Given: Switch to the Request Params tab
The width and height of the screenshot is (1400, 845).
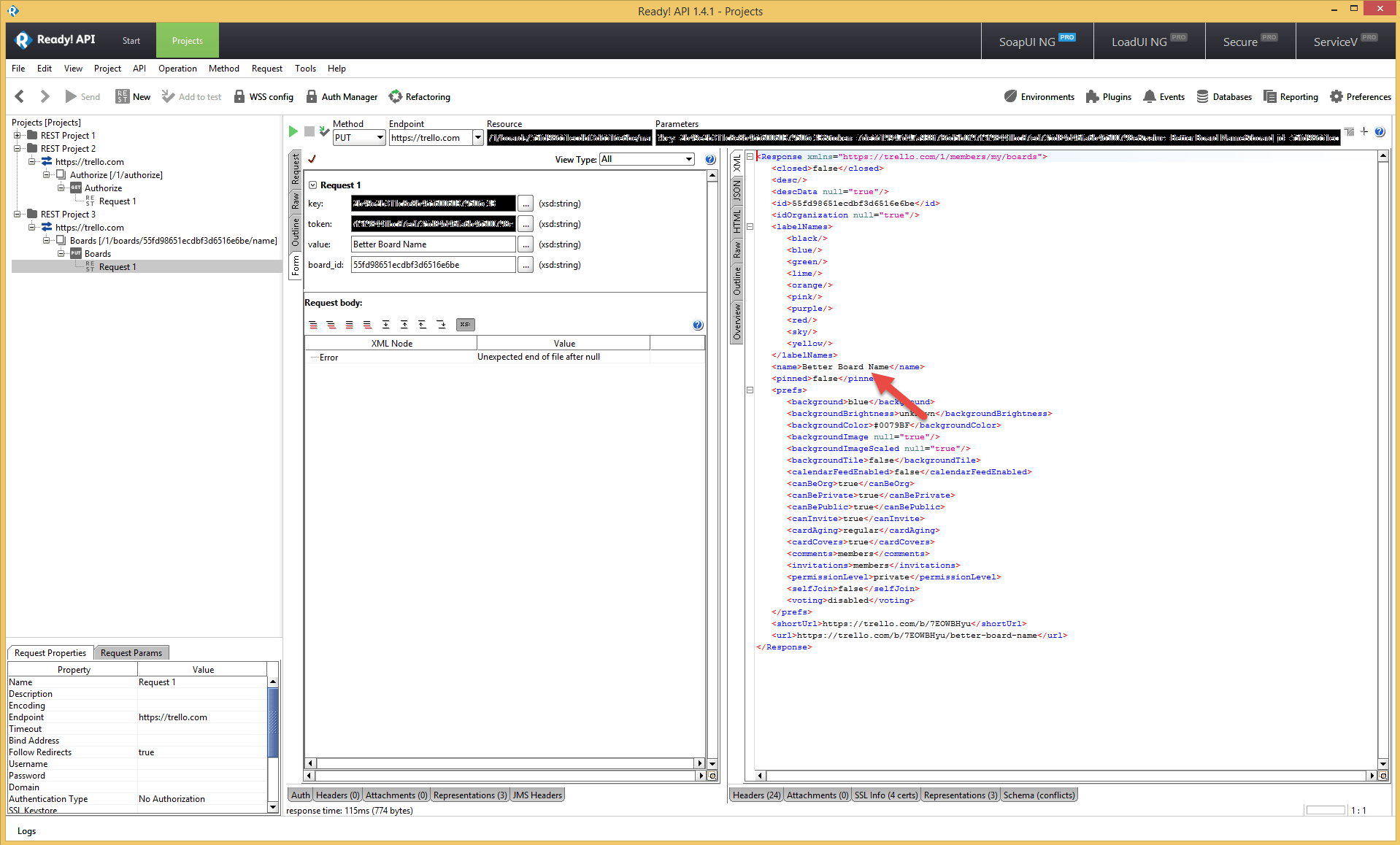Looking at the screenshot, I should click(x=131, y=652).
